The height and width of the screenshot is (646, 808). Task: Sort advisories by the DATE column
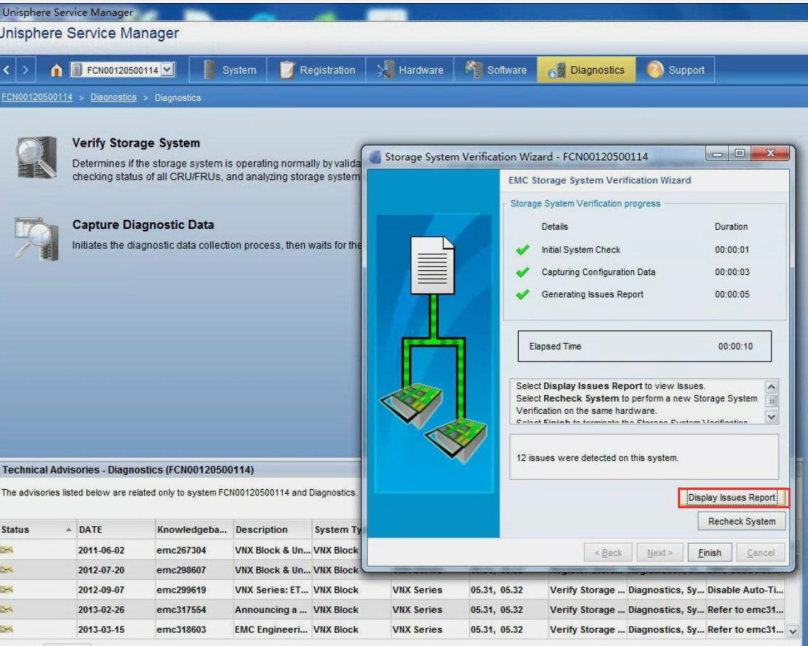(x=115, y=530)
